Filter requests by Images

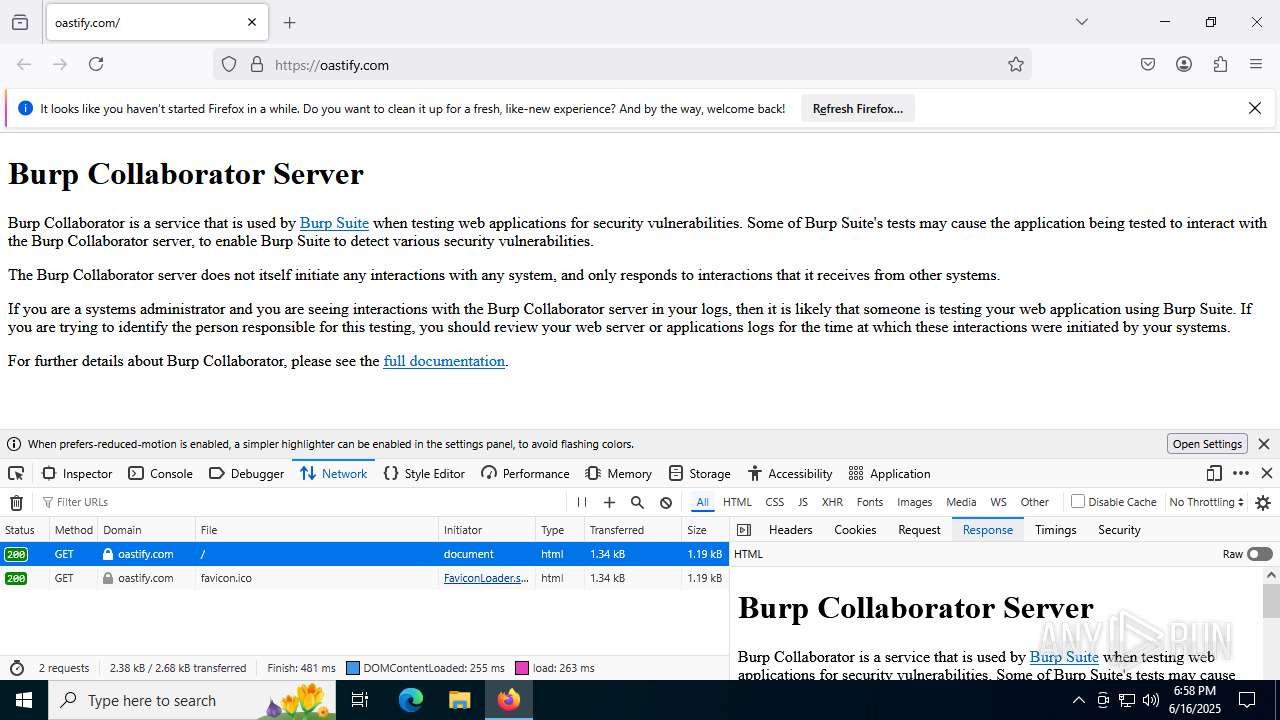click(914, 502)
